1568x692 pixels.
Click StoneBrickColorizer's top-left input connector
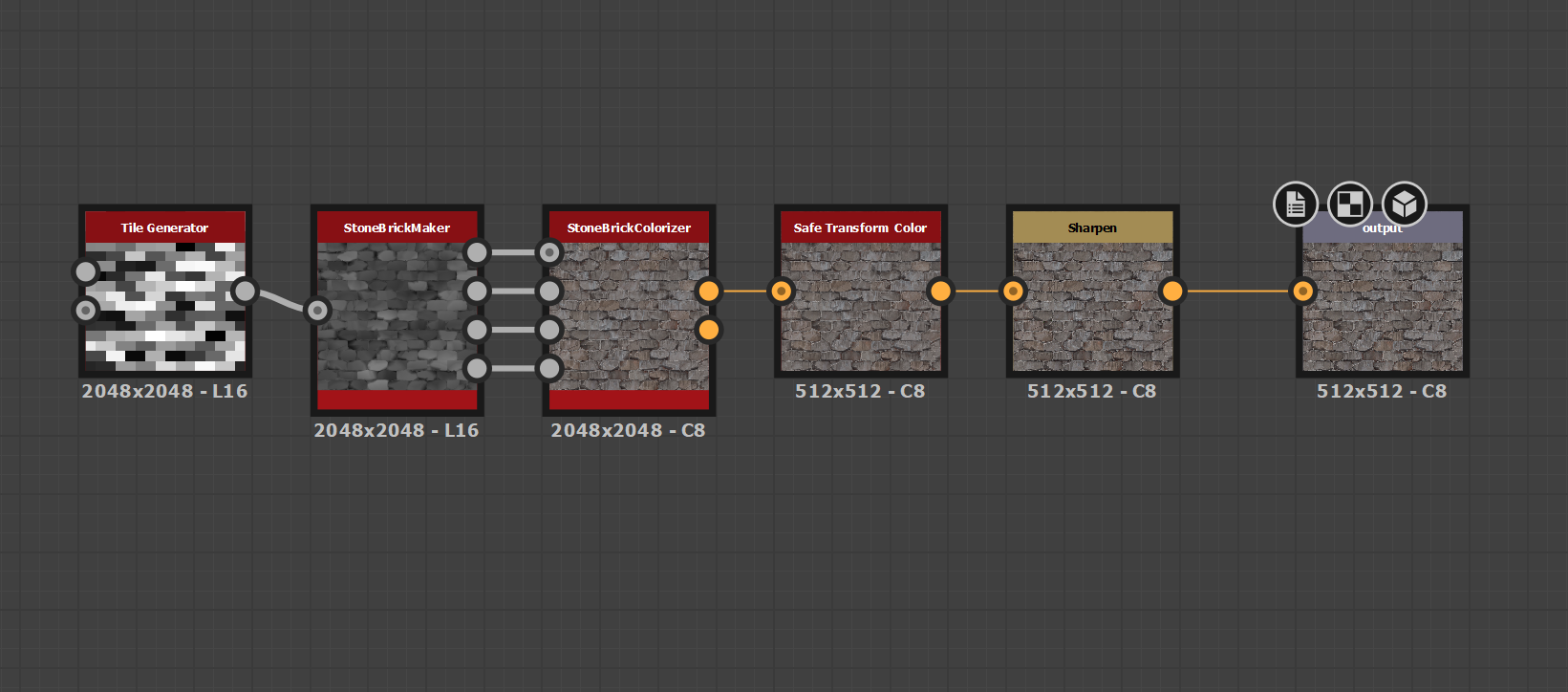click(x=549, y=252)
